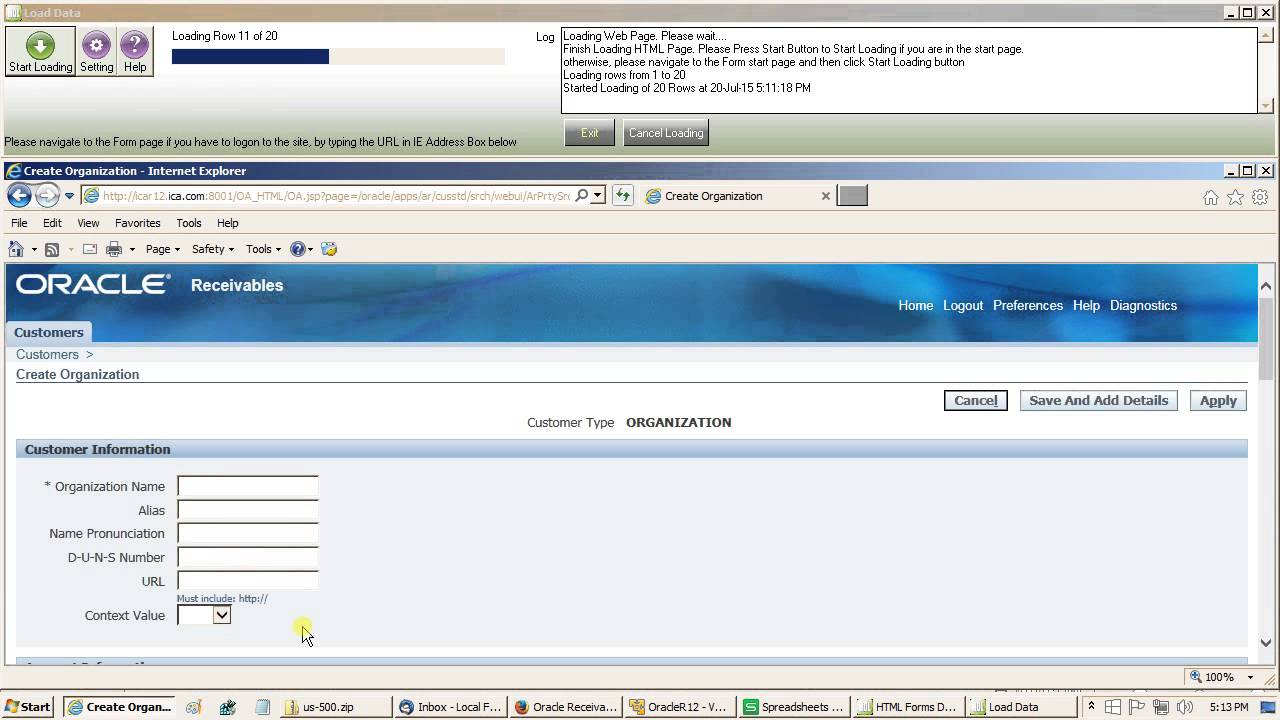The height and width of the screenshot is (720, 1280).
Task: Click the Cancel button
Action: click(975, 400)
